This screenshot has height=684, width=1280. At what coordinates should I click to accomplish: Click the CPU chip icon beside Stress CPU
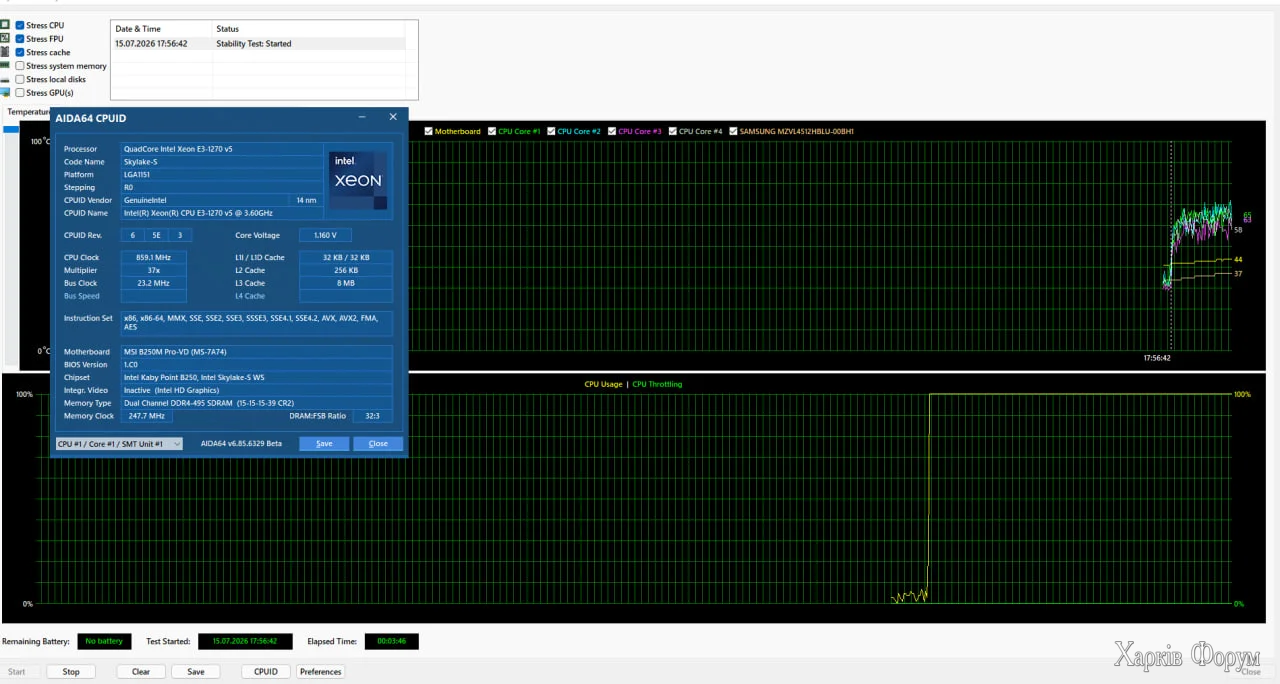tap(5, 25)
